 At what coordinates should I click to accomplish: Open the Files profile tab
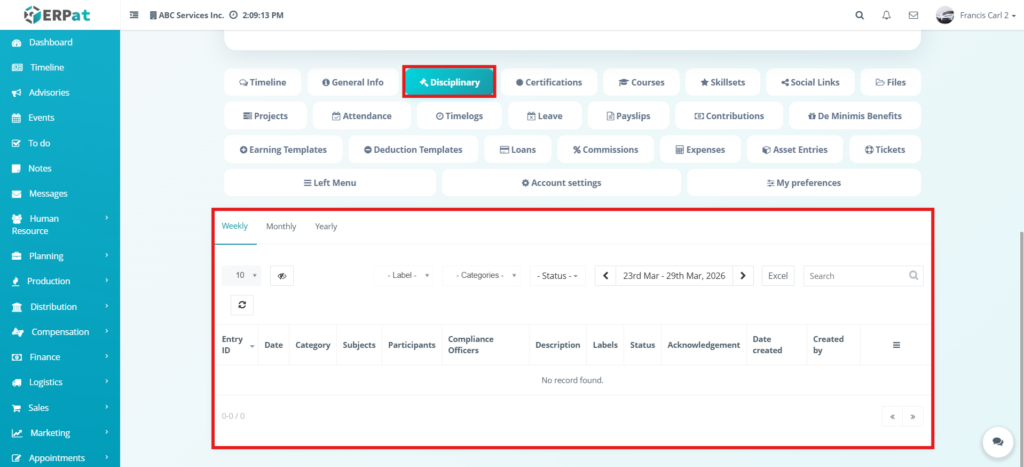coord(890,82)
